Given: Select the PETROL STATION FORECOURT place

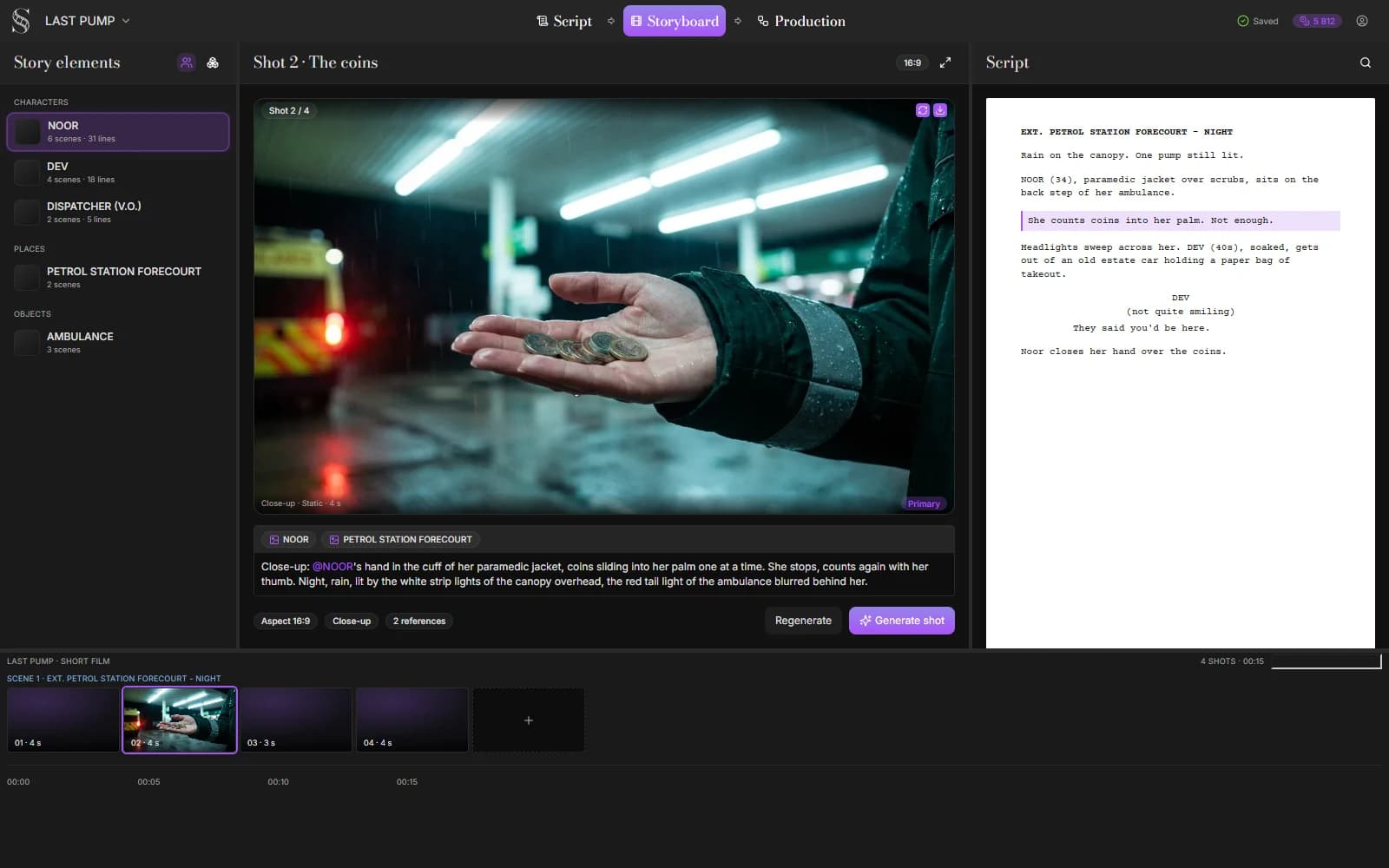Looking at the screenshot, I should [x=118, y=277].
